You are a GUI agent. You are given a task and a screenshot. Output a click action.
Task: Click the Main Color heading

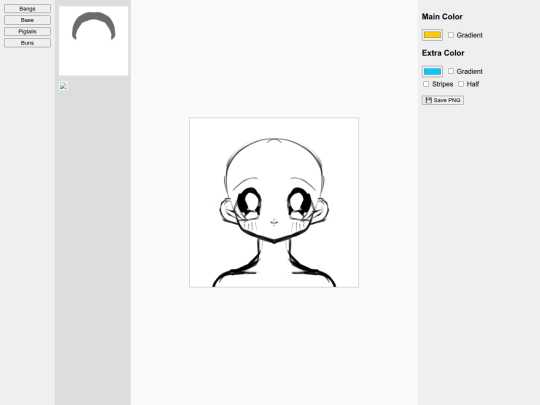(x=442, y=17)
